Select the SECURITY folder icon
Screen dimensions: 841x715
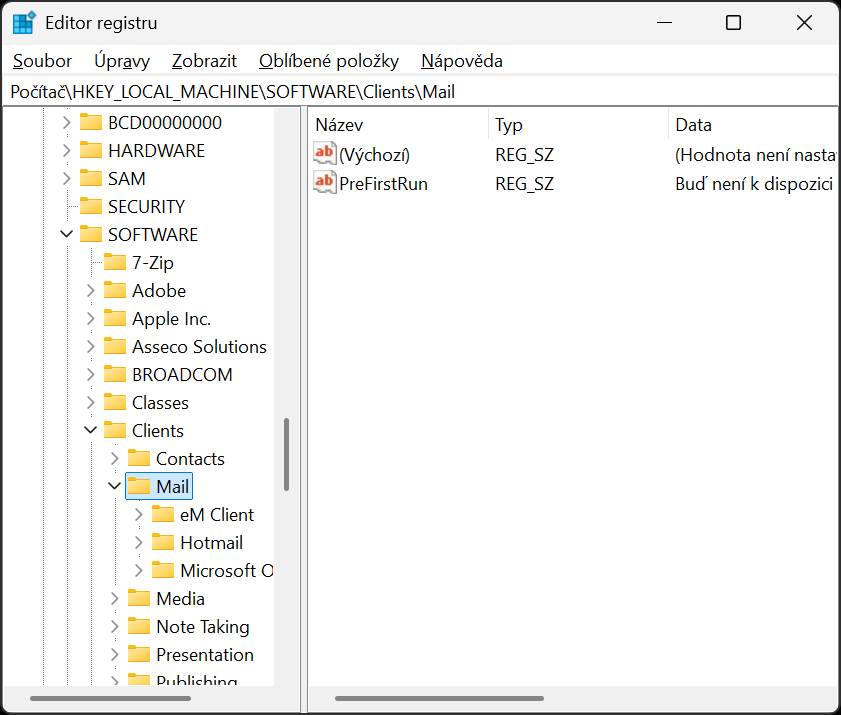pos(91,207)
